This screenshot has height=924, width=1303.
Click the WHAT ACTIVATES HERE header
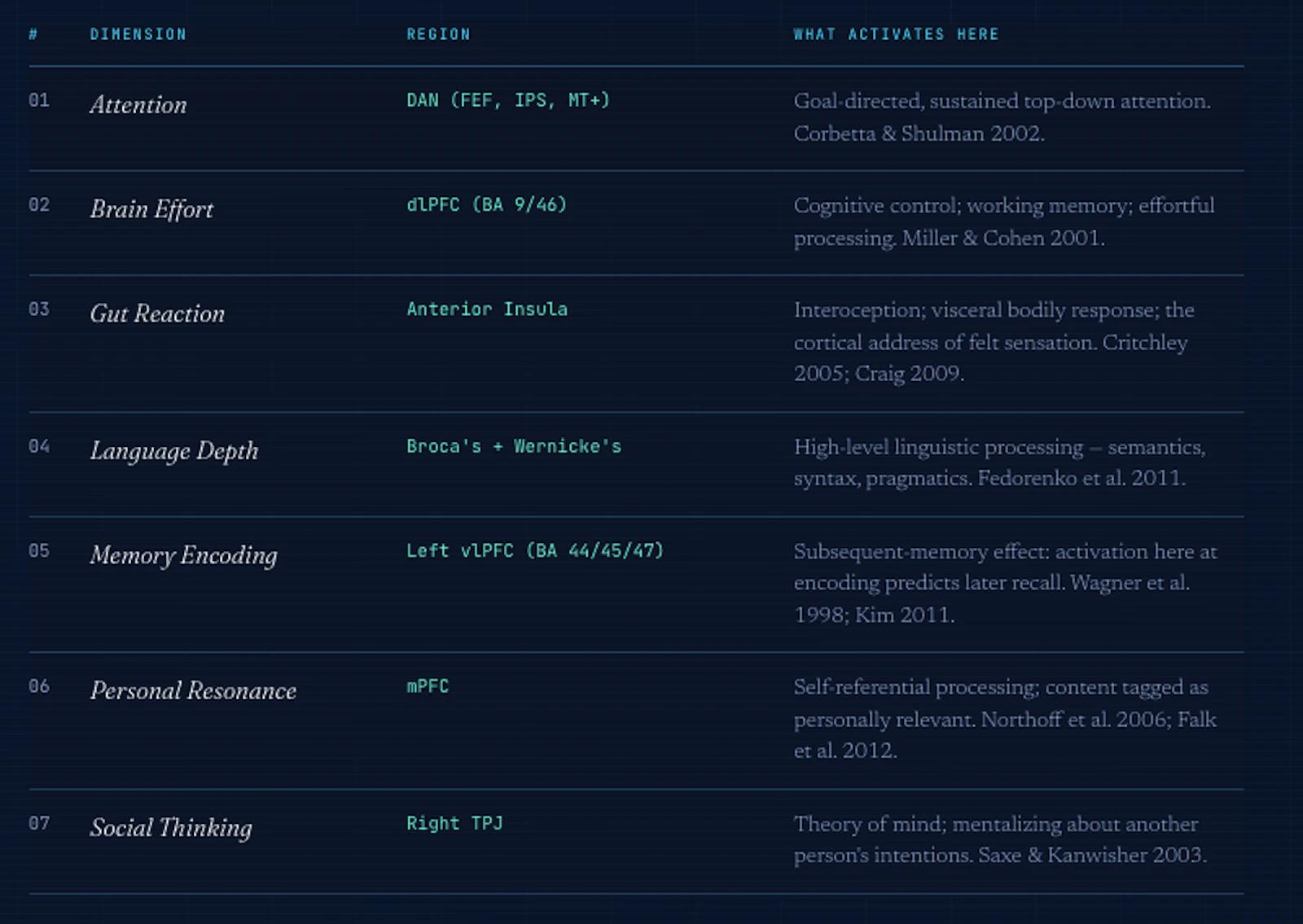(896, 34)
